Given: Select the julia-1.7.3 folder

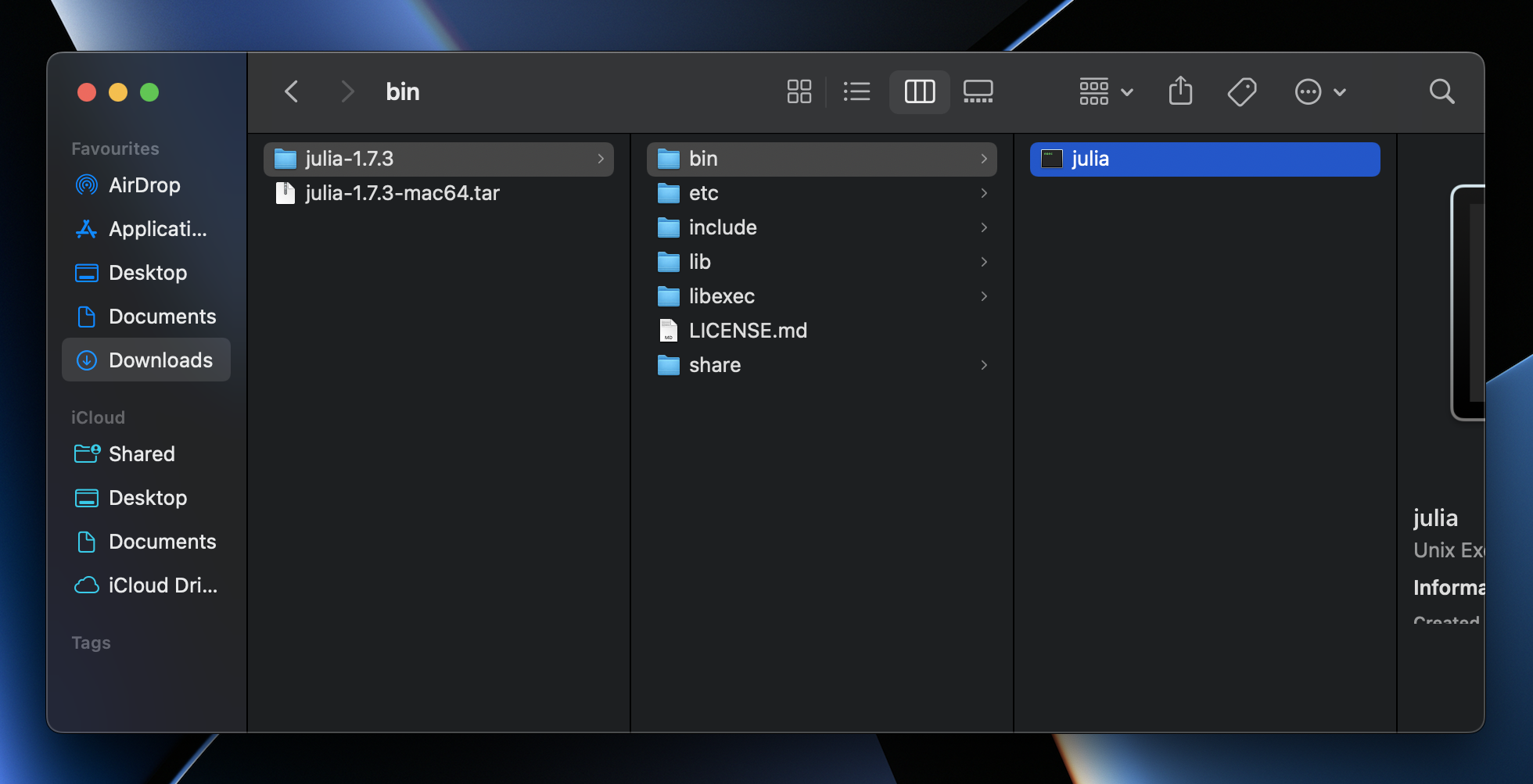Looking at the screenshot, I should click(x=438, y=159).
